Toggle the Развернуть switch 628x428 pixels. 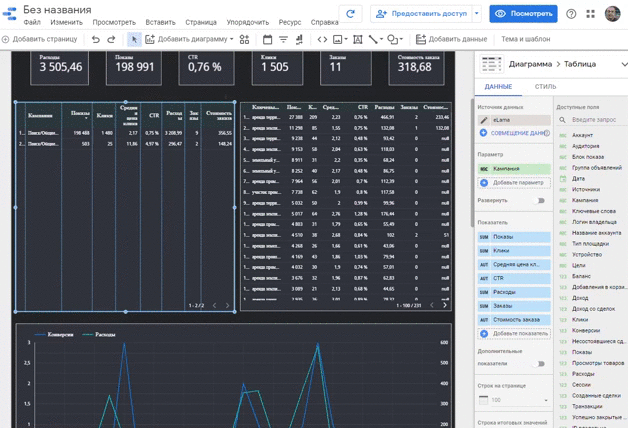tap(541, 200)
